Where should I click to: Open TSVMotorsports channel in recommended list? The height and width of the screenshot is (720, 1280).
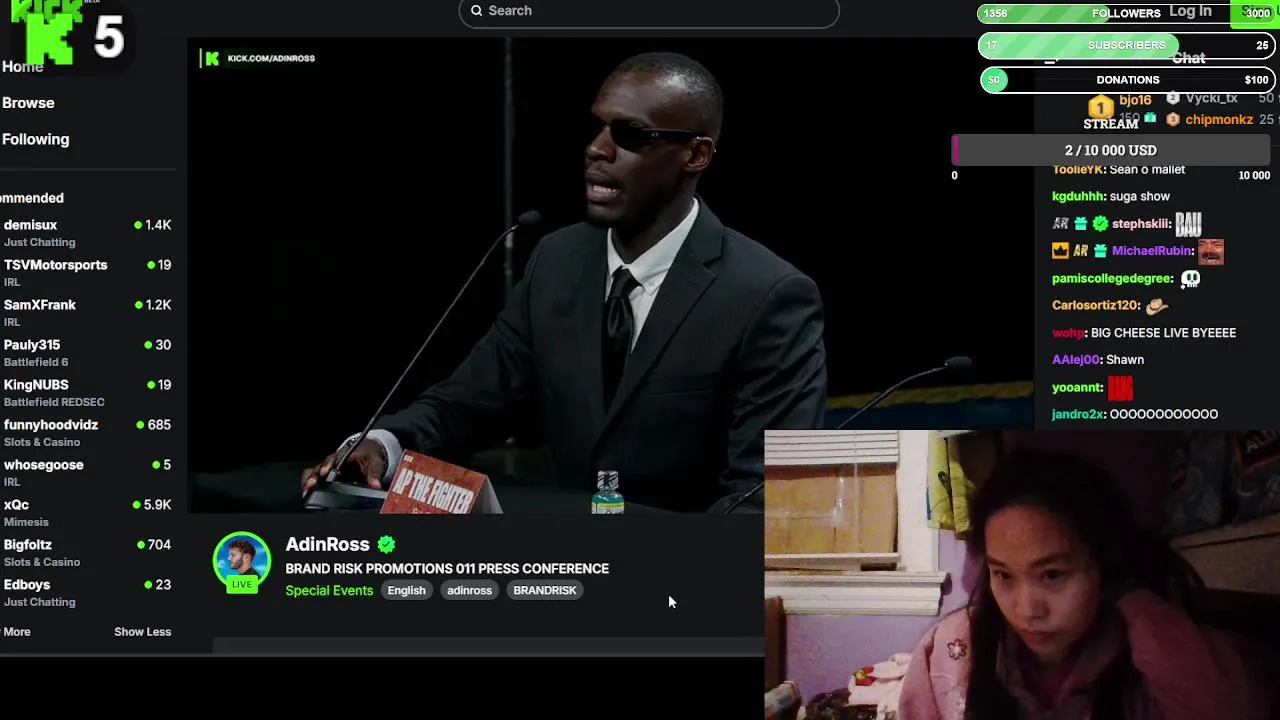tap(87, 272)
